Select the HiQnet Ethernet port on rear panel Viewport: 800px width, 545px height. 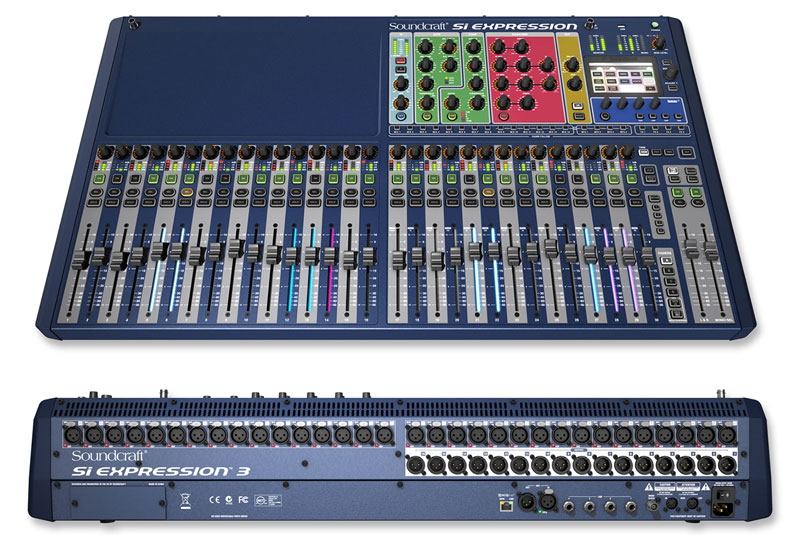(506, 506)
